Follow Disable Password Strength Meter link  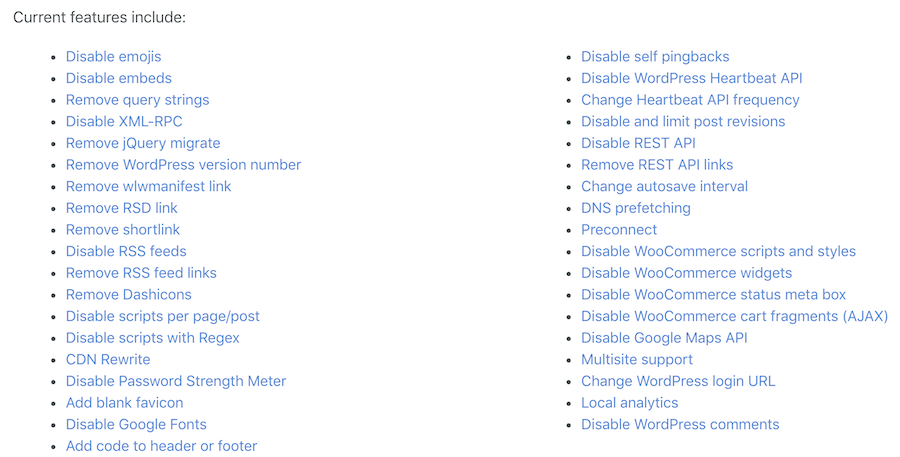176,381
